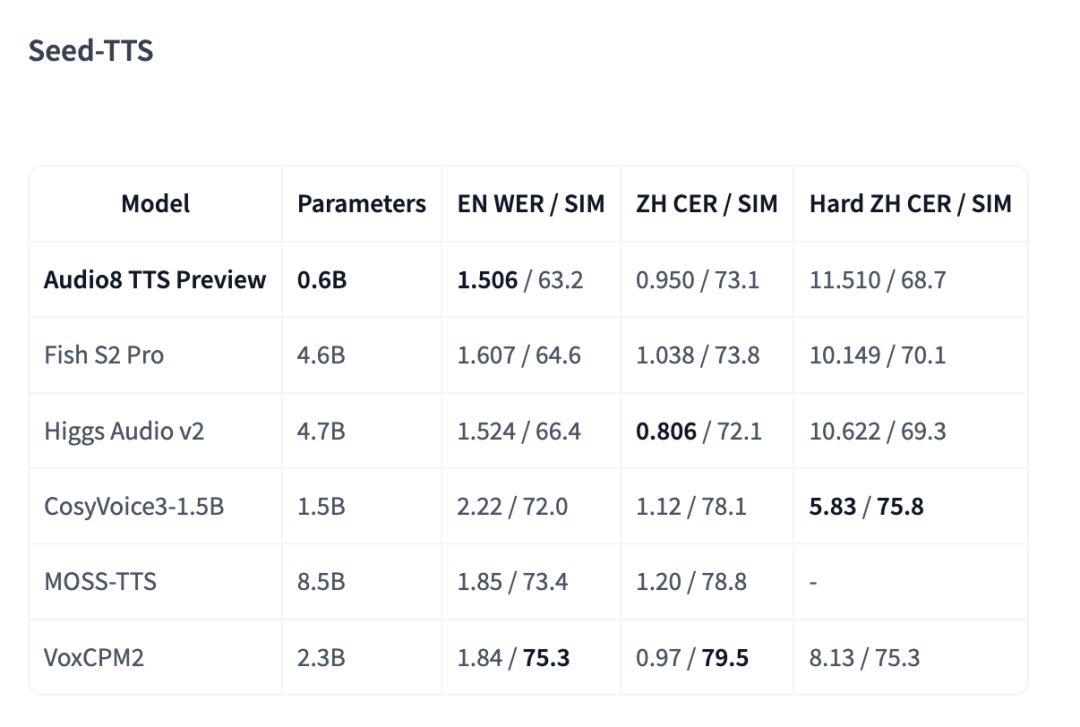Click the Hard ZH CER / SIM header
The height and width of the screenshot is (727, 1080).
point(911,204)
